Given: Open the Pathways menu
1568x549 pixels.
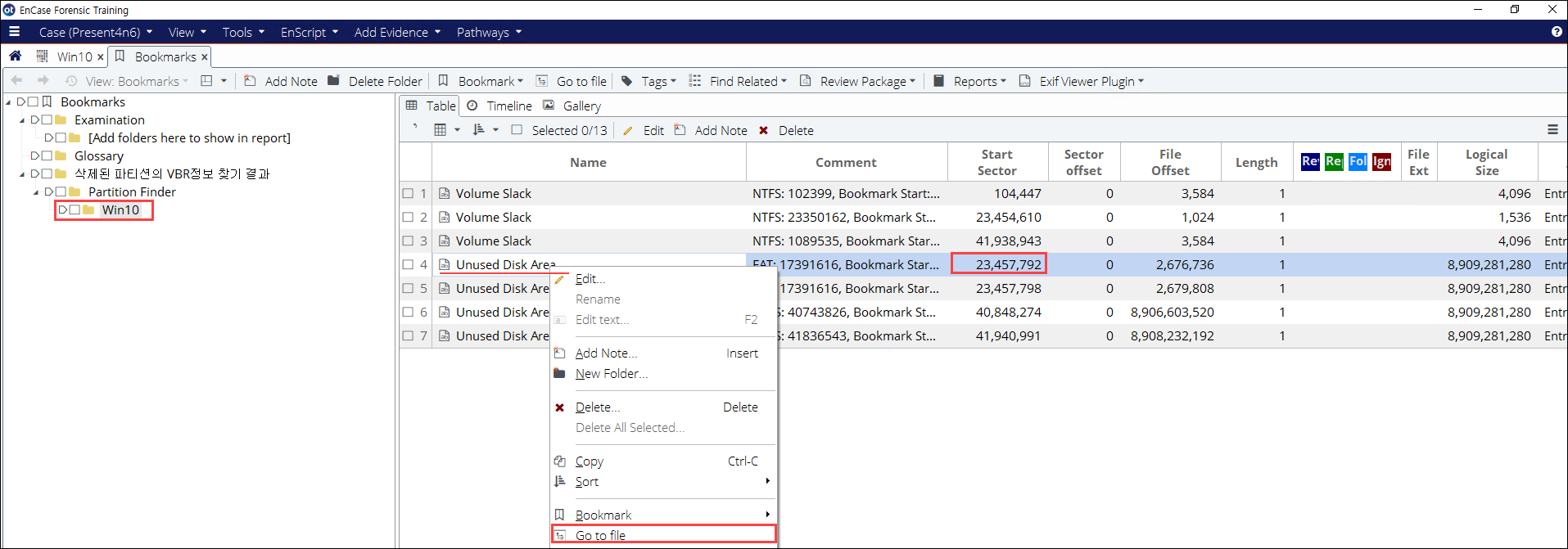Looking at the screenshot, I should click(x=489, y=32).
